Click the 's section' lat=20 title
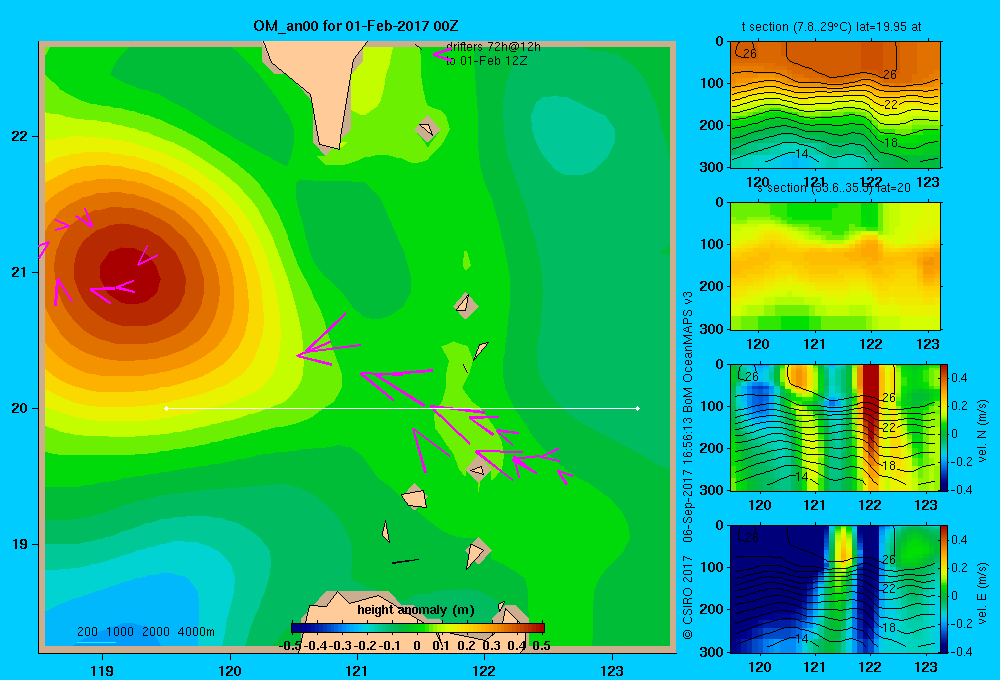Image resolution: width=1000 pixels, height=680 pixels. pyautogui.click(x=834, y=188)
